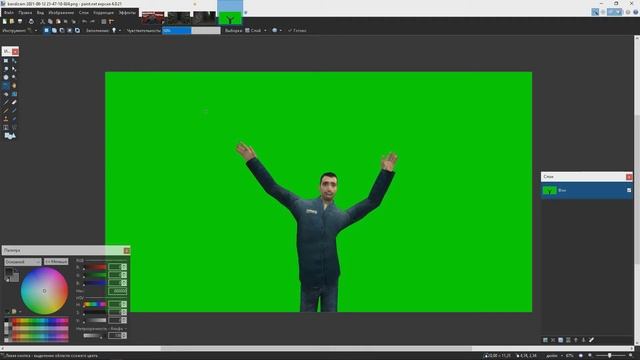This screenshot has width=640, height=360.
Task: Set selection mode to Subtract
Action: coord(62,31)
